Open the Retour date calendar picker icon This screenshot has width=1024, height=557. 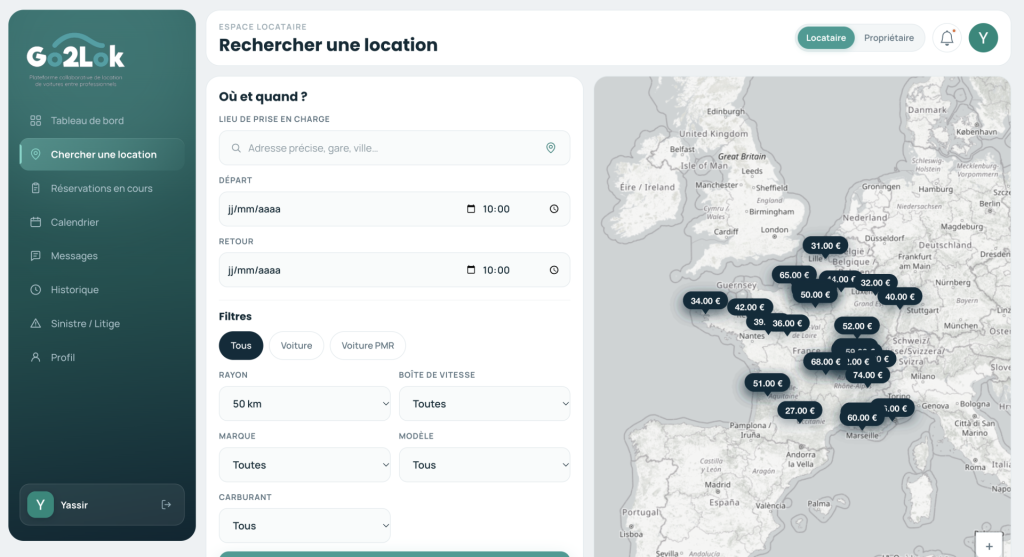click(x=471, y=270)
